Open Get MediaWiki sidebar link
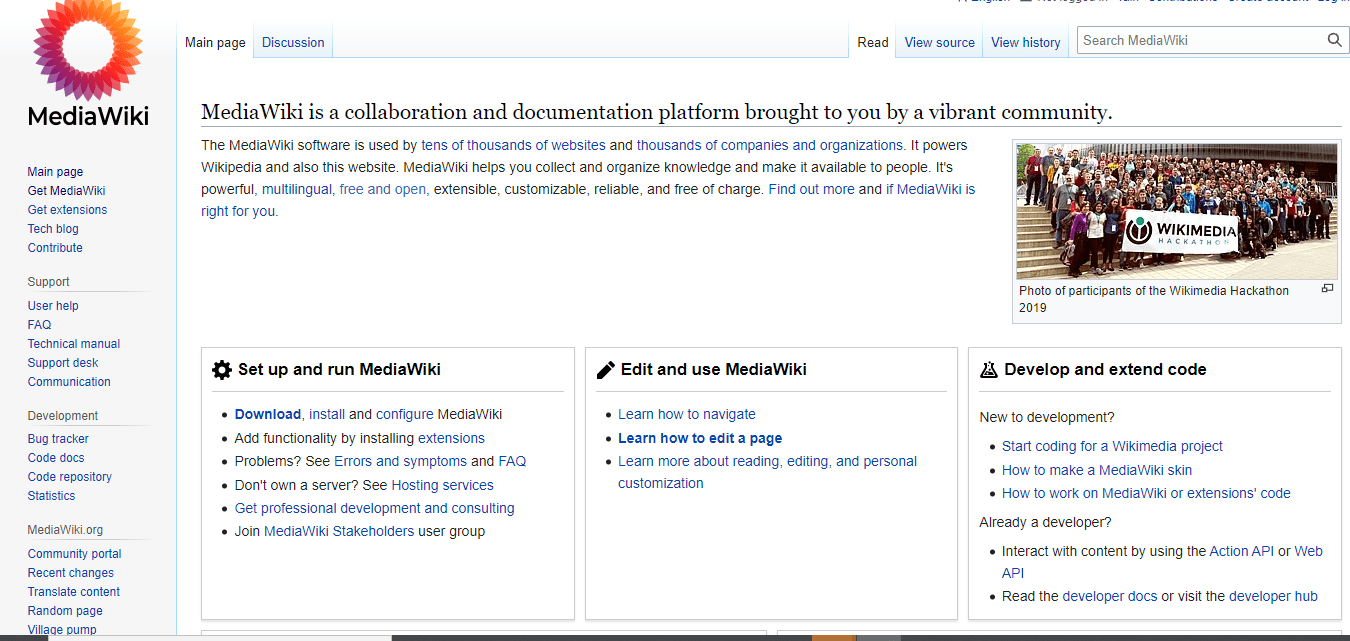 click(x=66, y=191)
